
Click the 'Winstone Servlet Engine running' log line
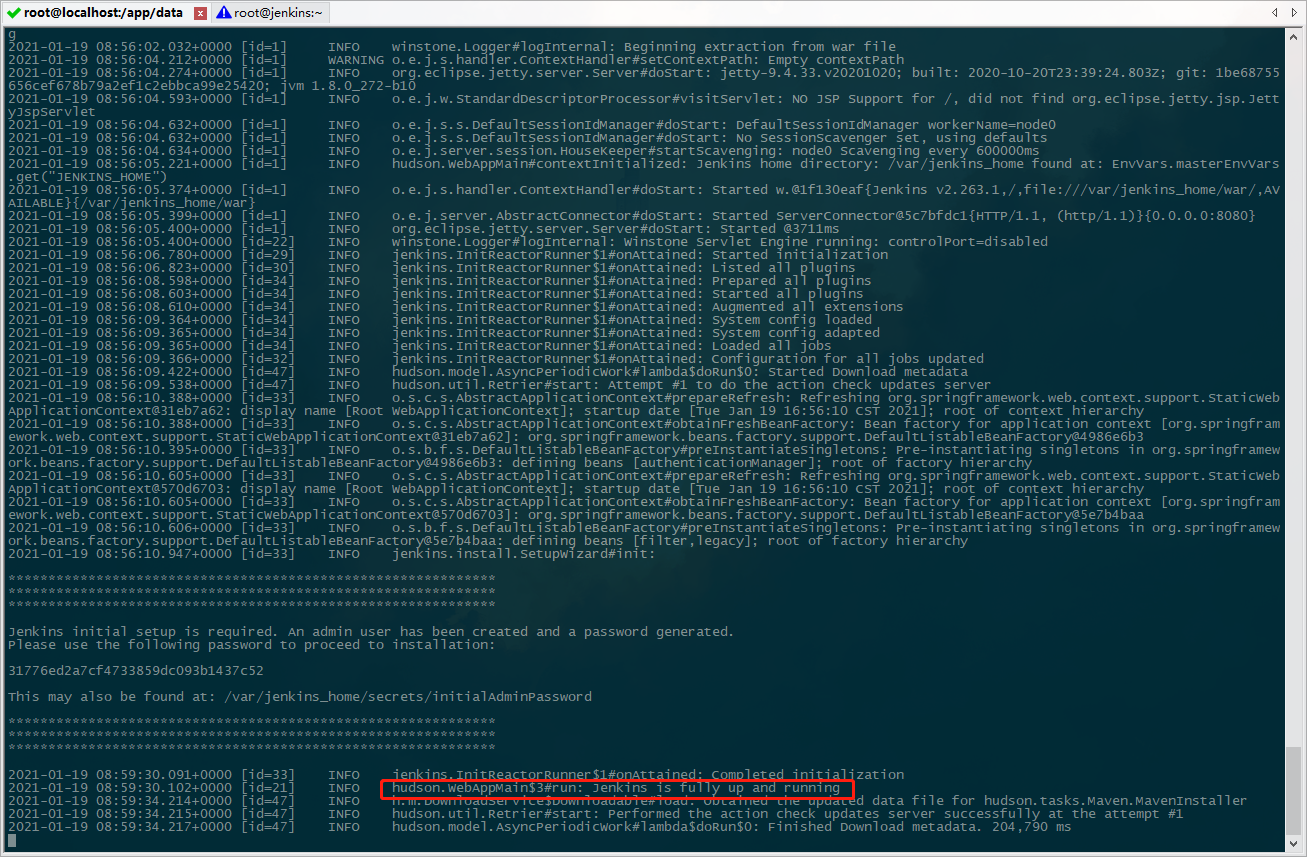(x=720, y=242)
